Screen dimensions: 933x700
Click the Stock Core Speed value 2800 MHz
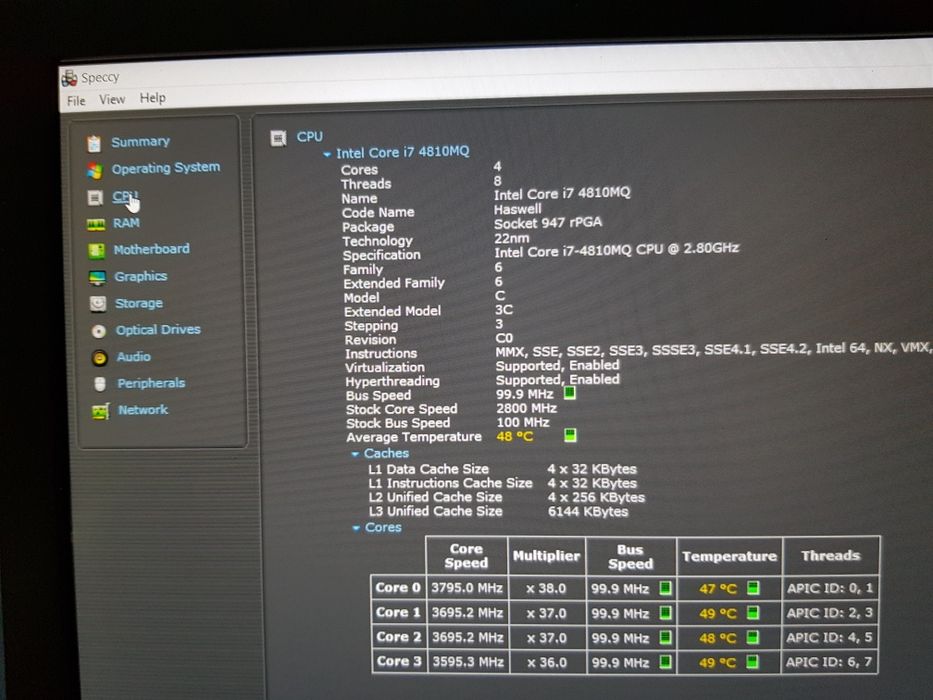click(527, 408)
